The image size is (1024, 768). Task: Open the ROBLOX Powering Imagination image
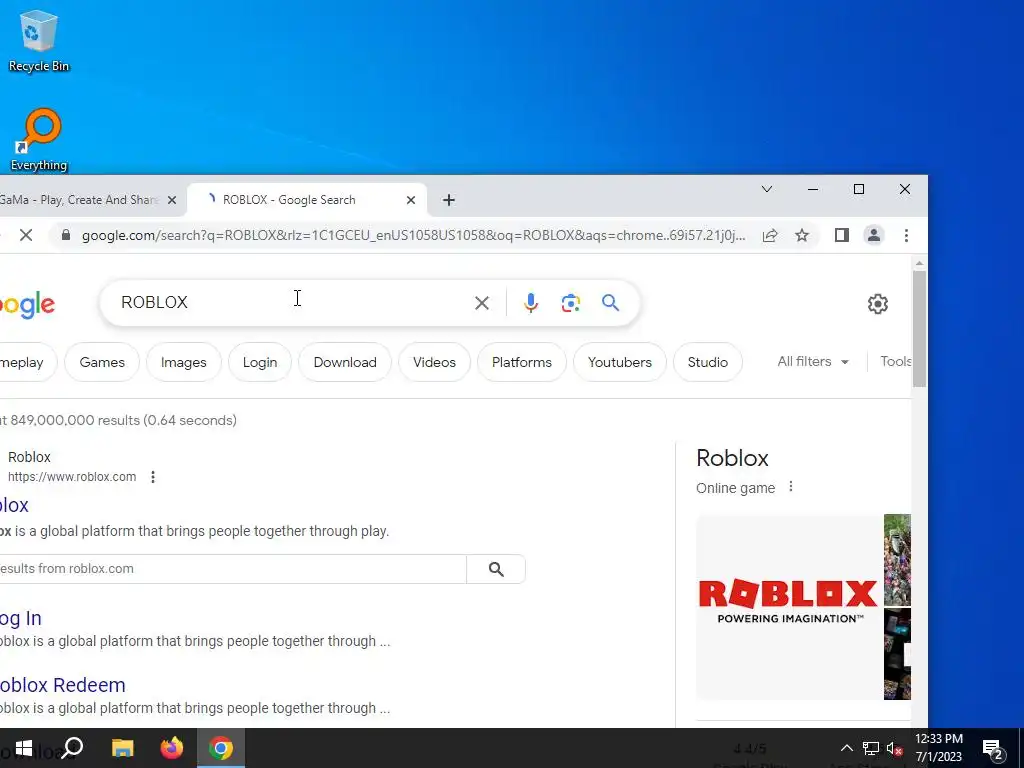(x=789, y=607)
